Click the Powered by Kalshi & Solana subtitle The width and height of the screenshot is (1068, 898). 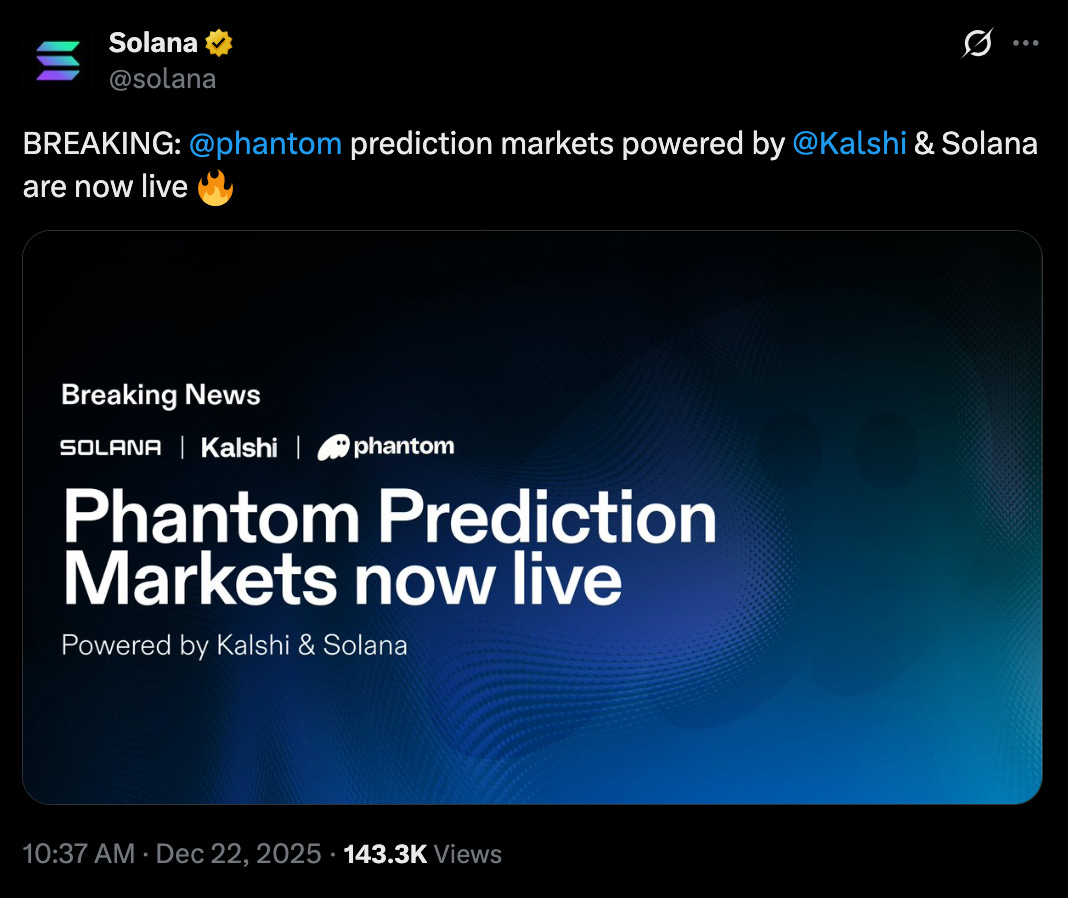(235, 645)
